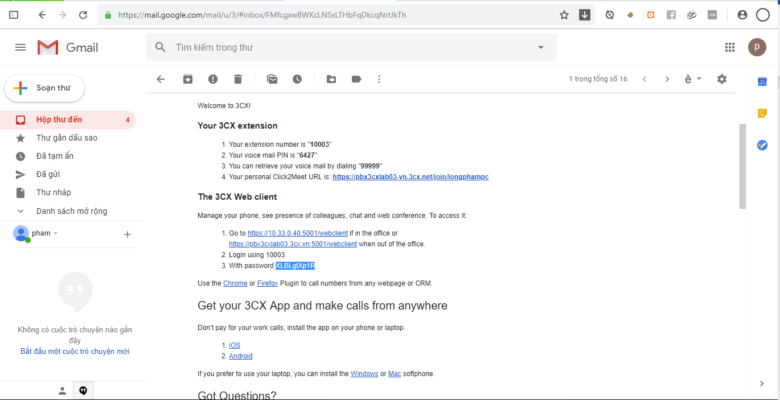Open the Mac softphone link
Image resolution: width=780 pixels, height=400 pixels.
point(394,373)
